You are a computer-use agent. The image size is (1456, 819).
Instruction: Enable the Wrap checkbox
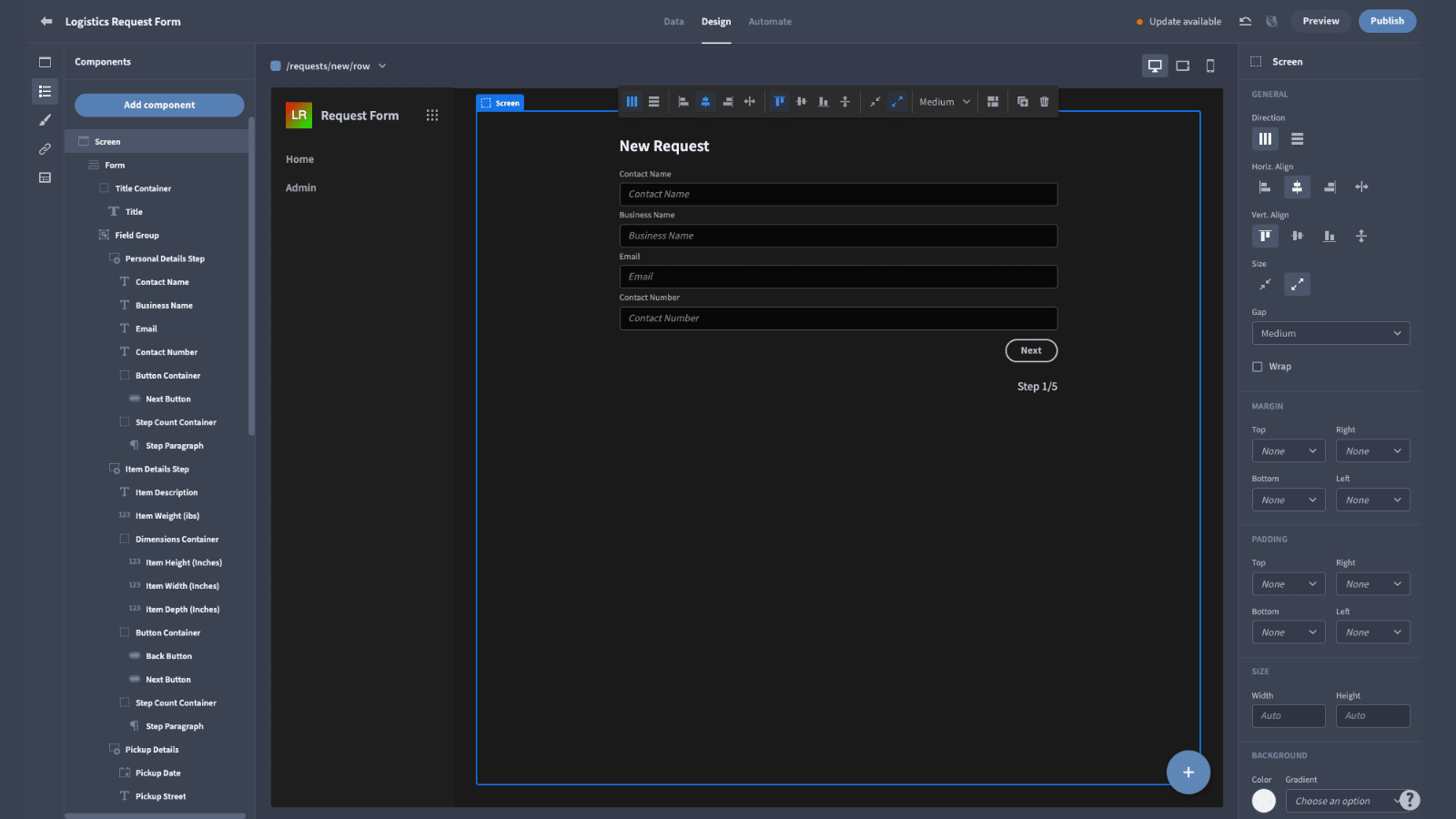(1258, 367)
